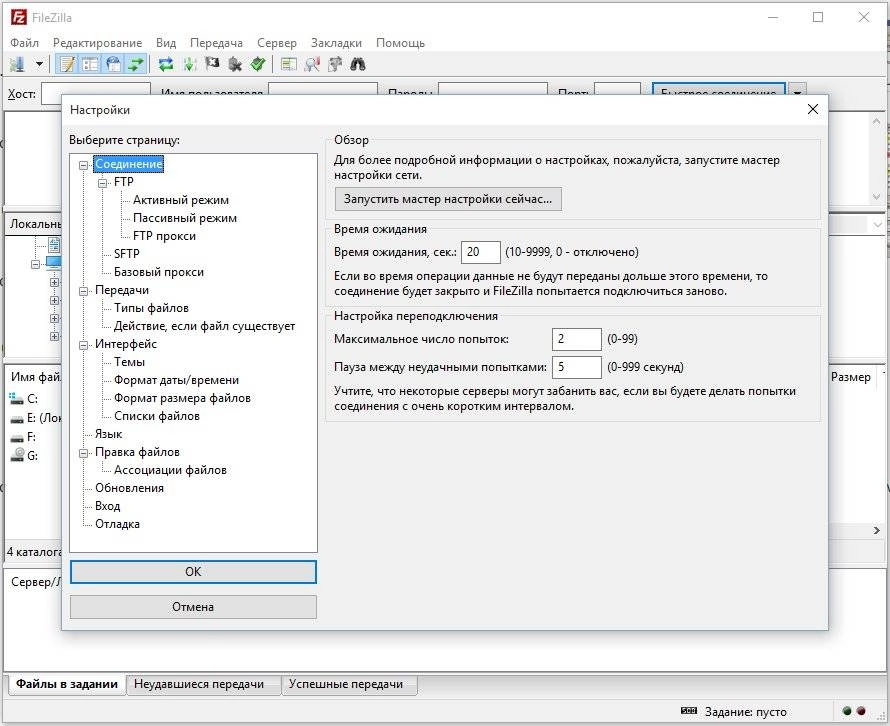Open filename filters magnifier icon
This screenshot has height=726, width=890.
pos(312,64)
